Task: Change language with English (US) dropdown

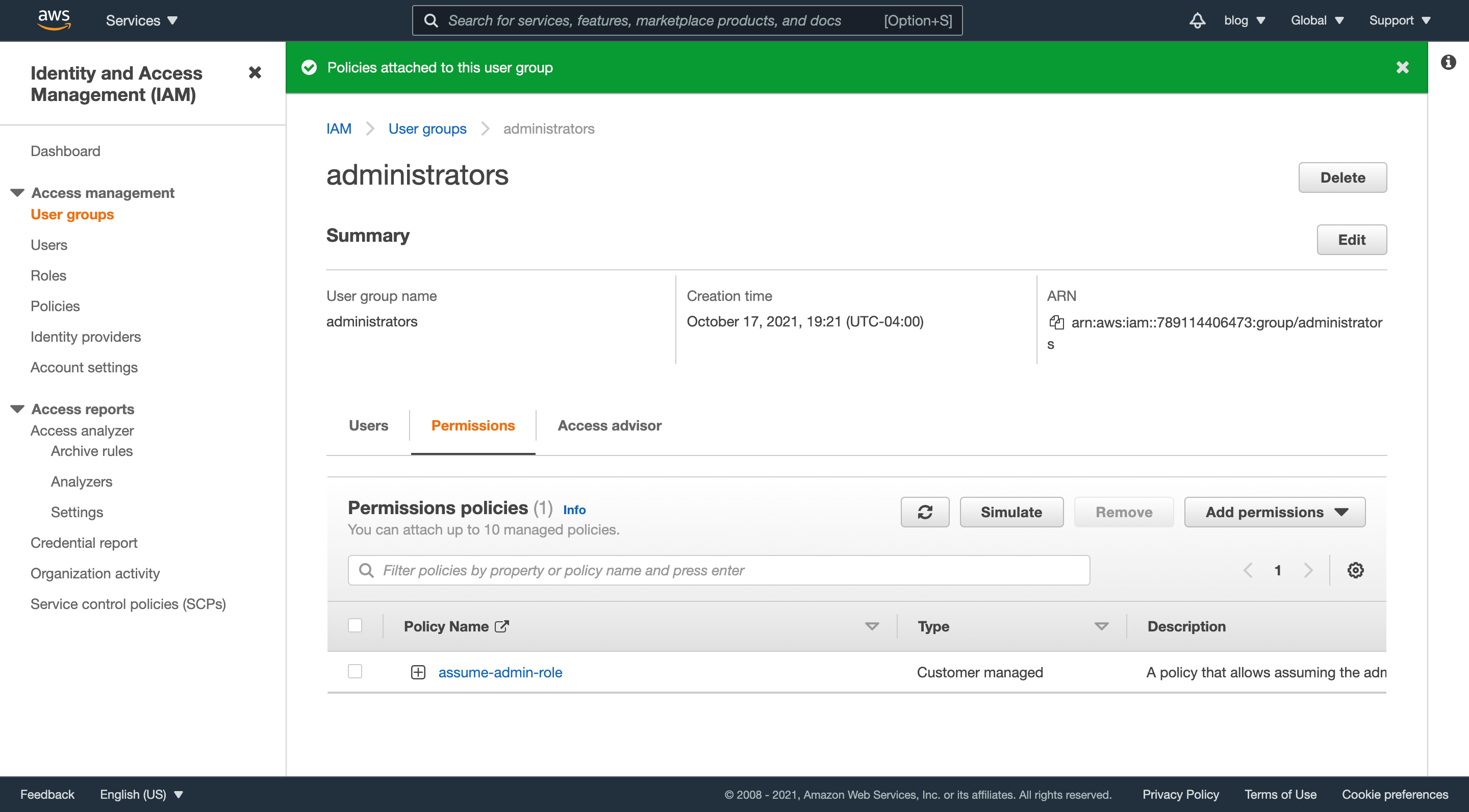Action: tap(141, 794)
